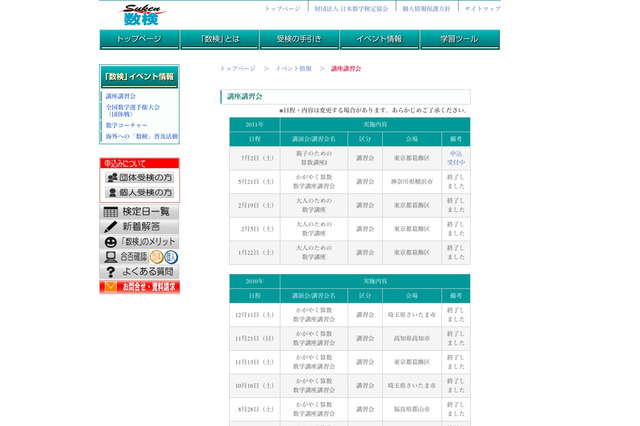Select 学習ツール navigation tab
The height and width of the screenshot is (426, 640).
tap(460, 40)
